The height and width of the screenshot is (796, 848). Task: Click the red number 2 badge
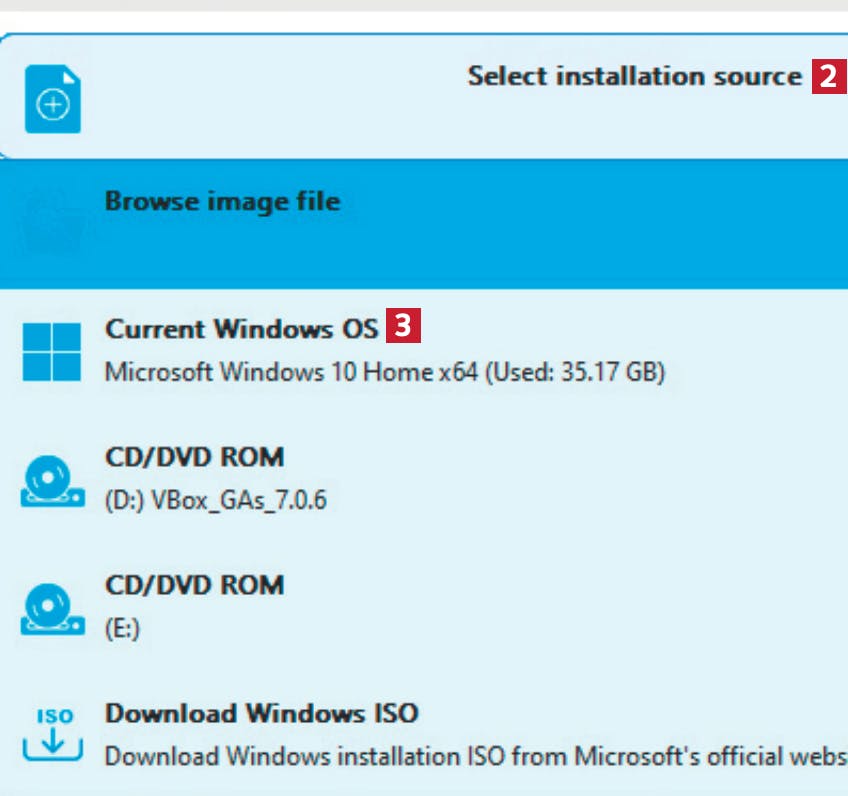click(x=829, y=76)
